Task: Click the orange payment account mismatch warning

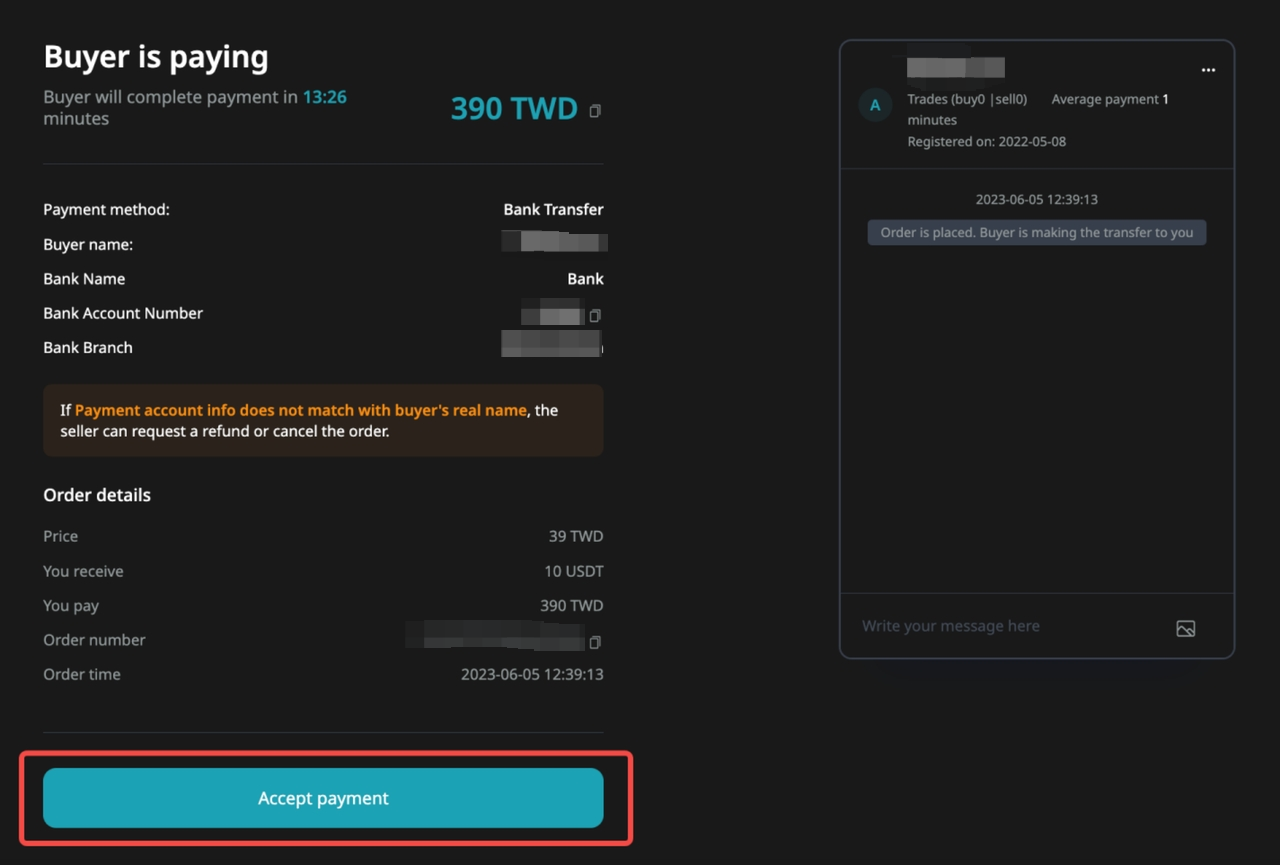Action: click(x=323, y=421)
